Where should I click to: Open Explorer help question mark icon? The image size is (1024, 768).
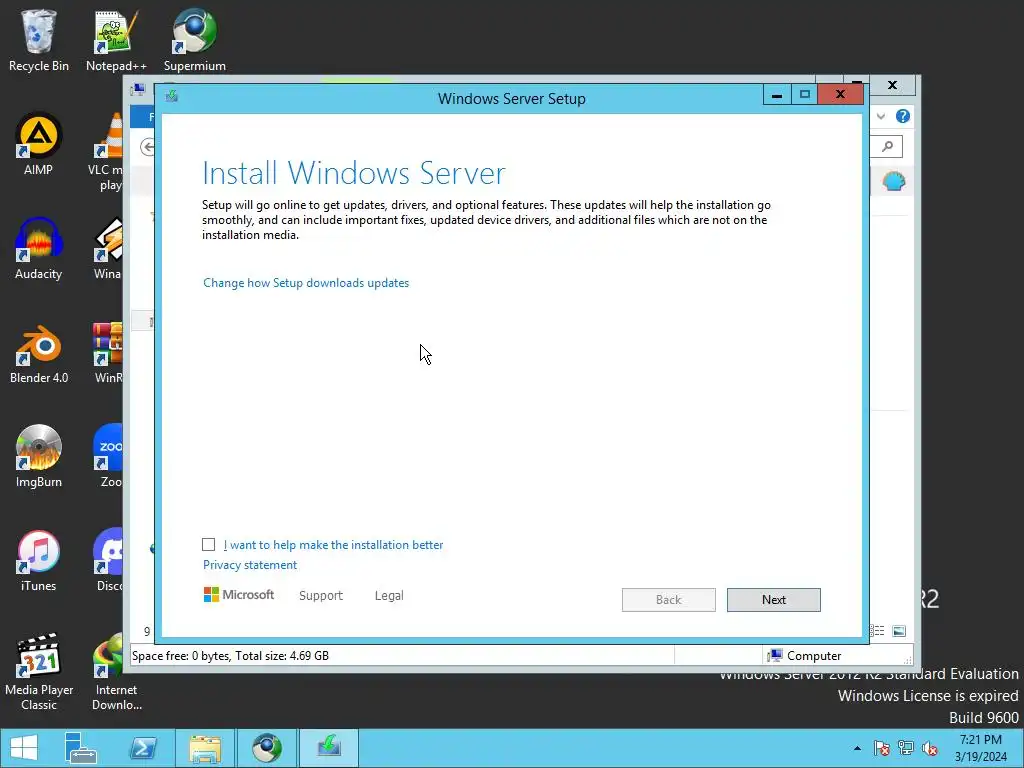click(903, 116)
